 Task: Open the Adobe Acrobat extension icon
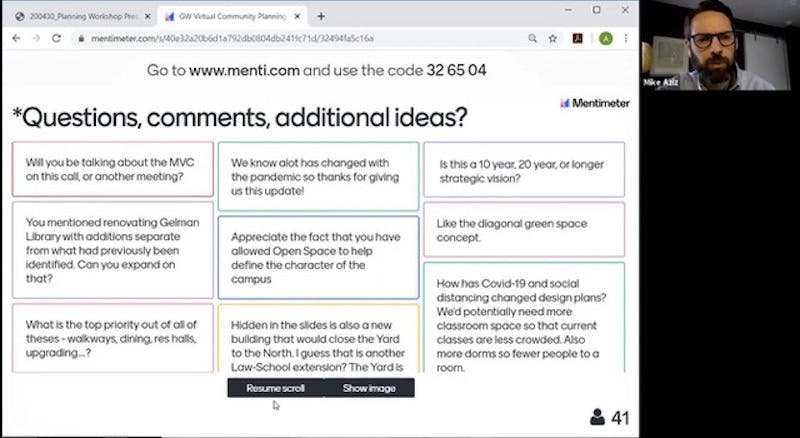pos(578,38)
